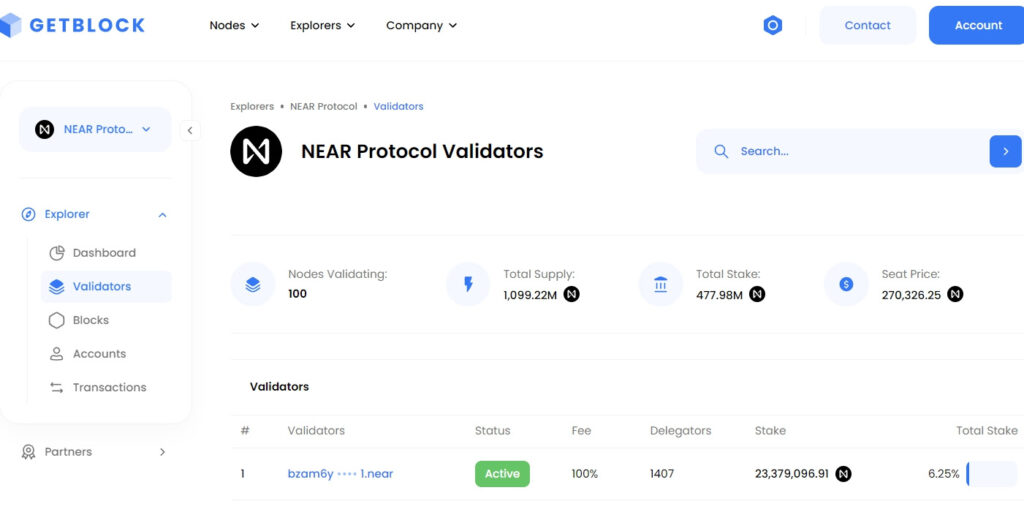
Task: Open Transactions in the sidebar
Action: click(109, 387)
